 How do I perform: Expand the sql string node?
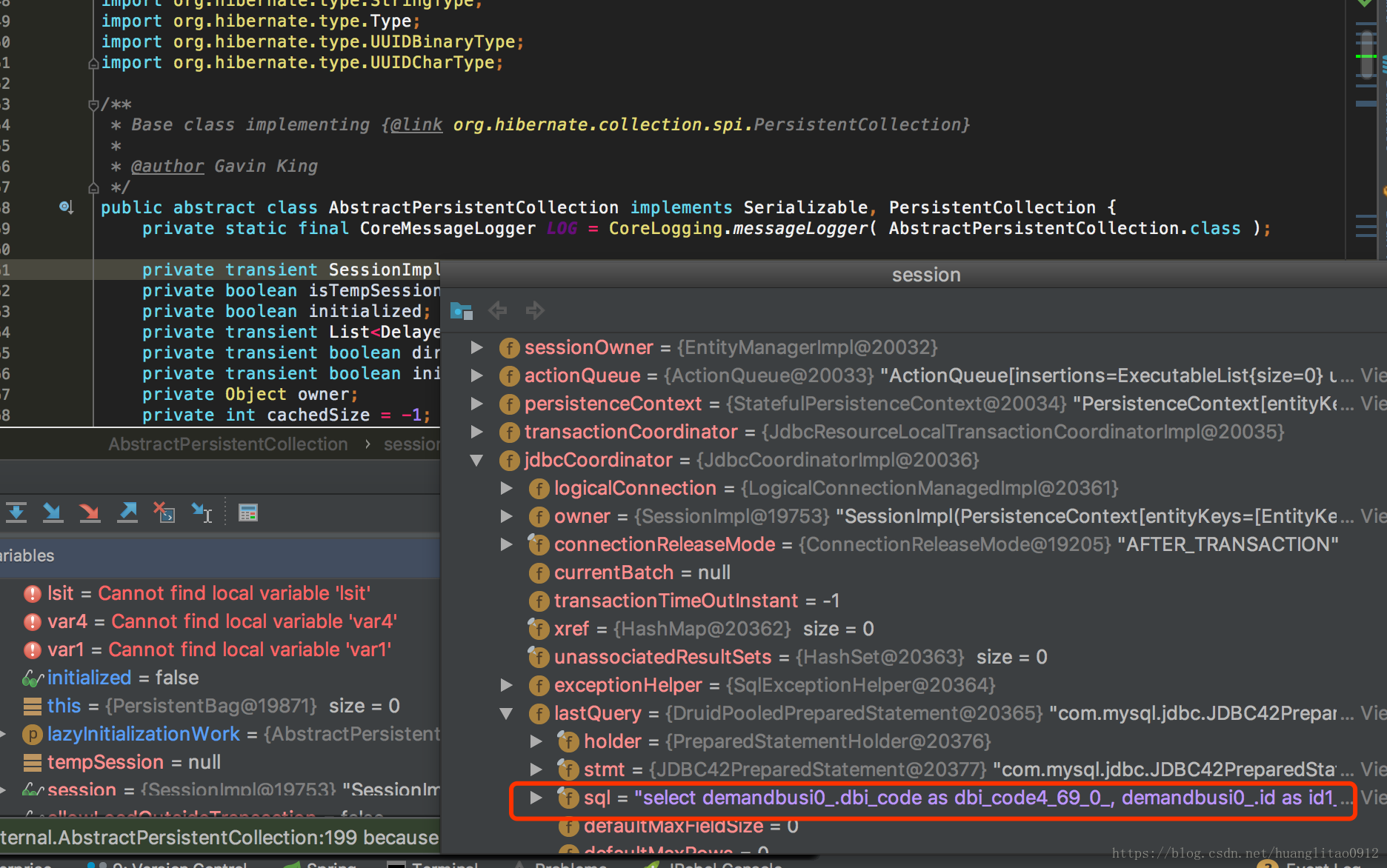click(x=536, y=798)
